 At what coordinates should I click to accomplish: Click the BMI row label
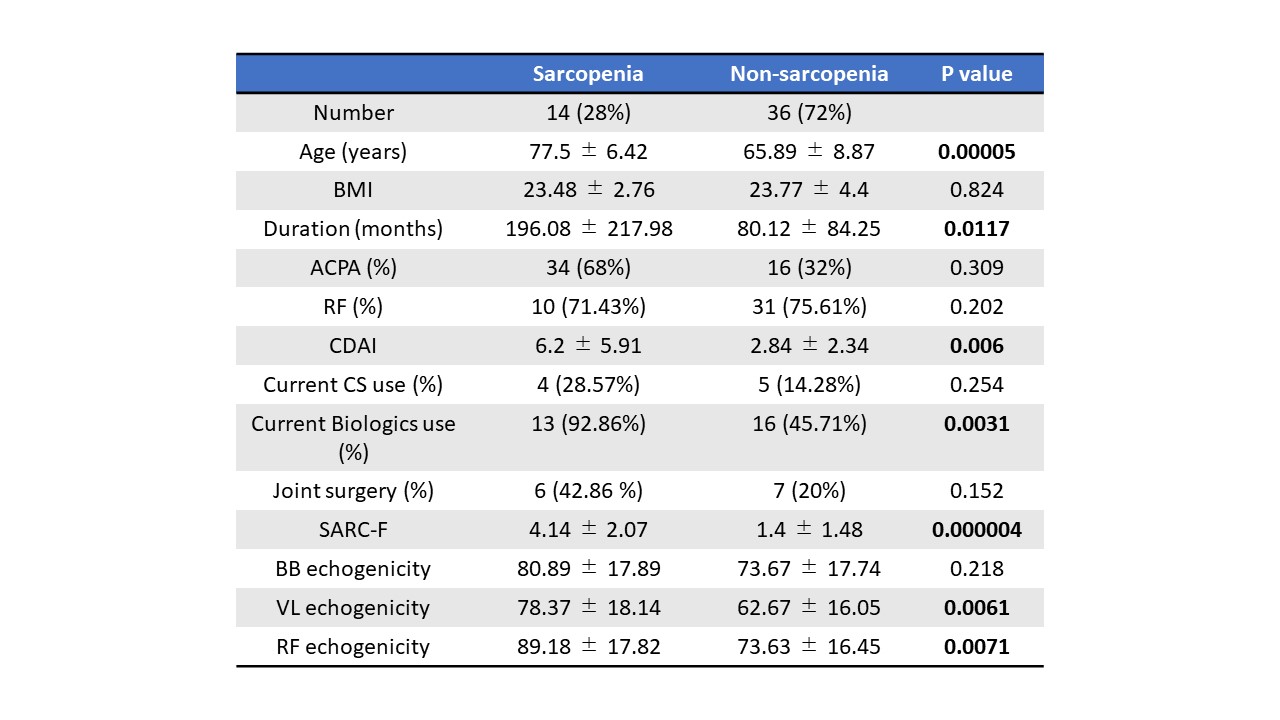pyautogui.click(x=353, y=190)
